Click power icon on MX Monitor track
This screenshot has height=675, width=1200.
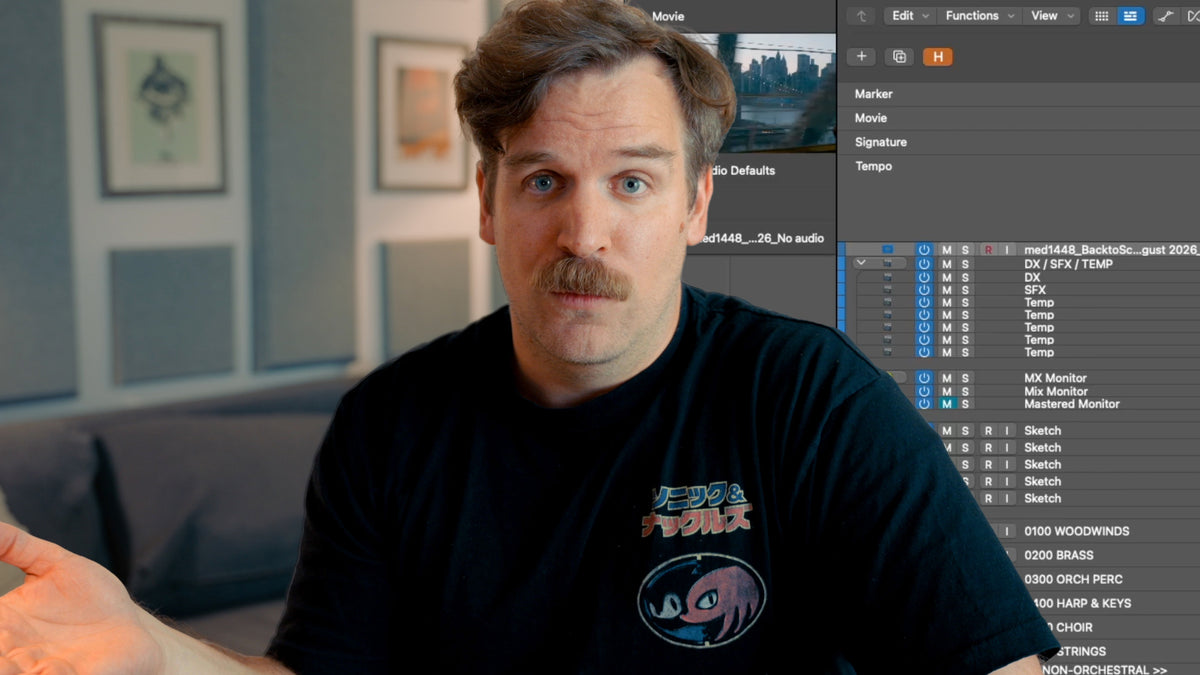[x=924, y=378]
